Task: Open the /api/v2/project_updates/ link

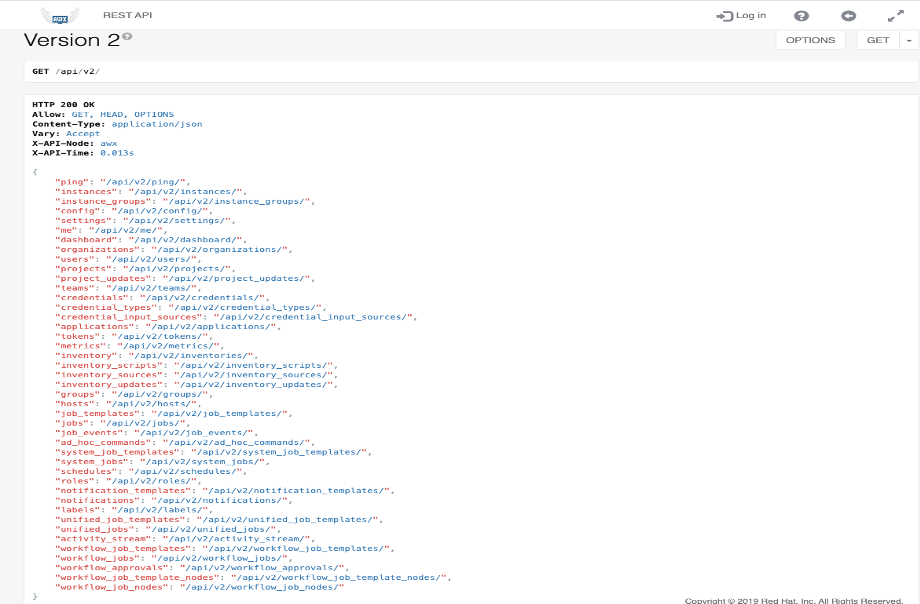Action: coord(236,278)
